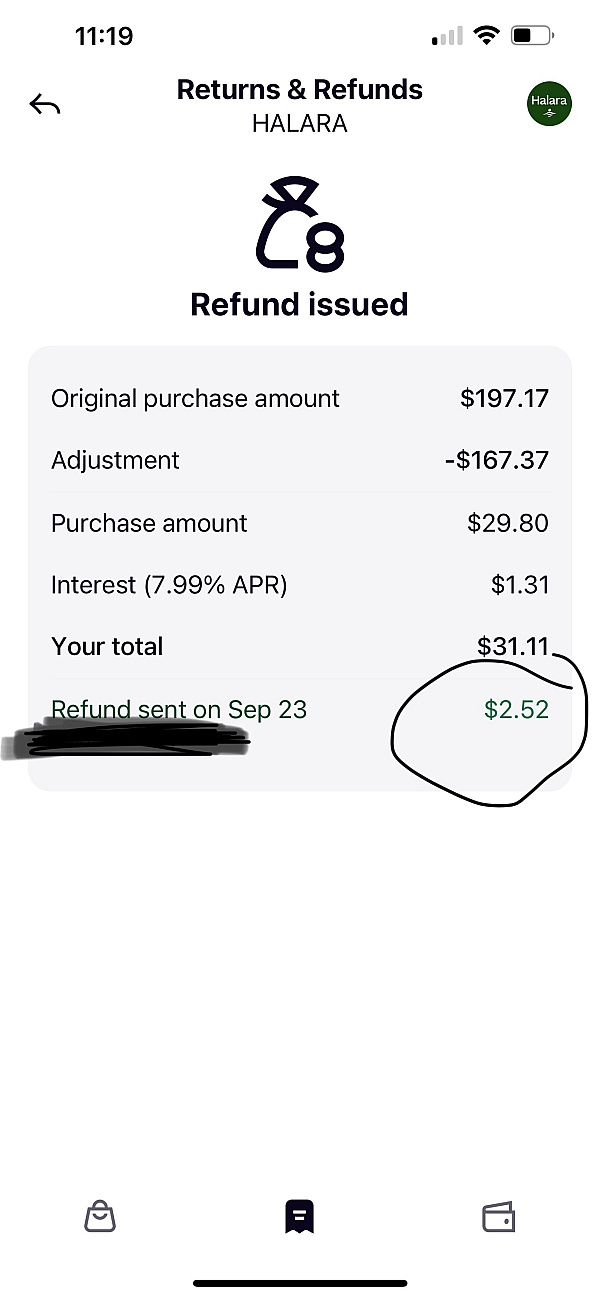
Task: Tap the battery indicator icon
Action: tap(530, 37)
